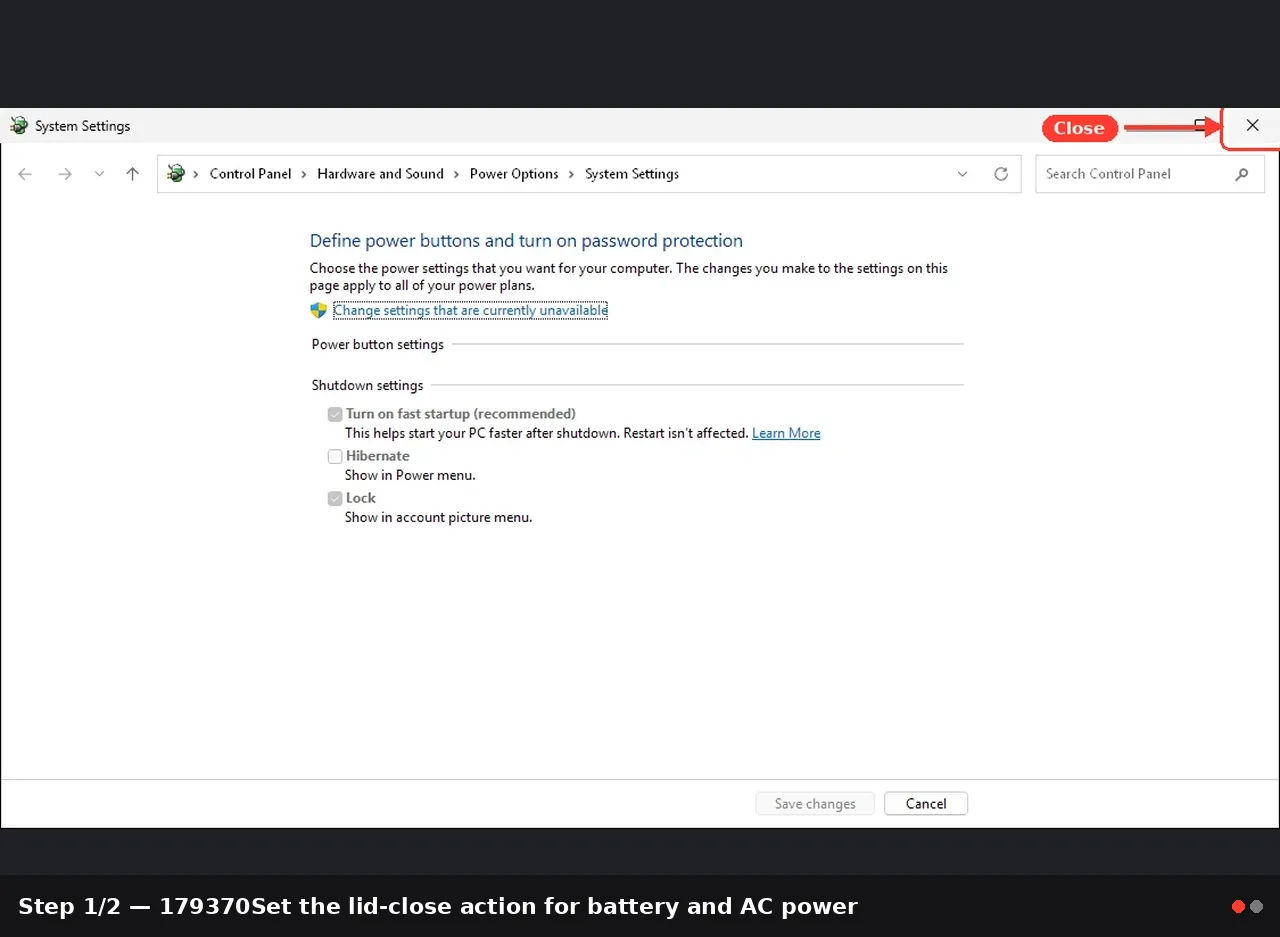Toggle the Lock checkbox
This screenshot has height=937, width=1280.
(335, 498)
